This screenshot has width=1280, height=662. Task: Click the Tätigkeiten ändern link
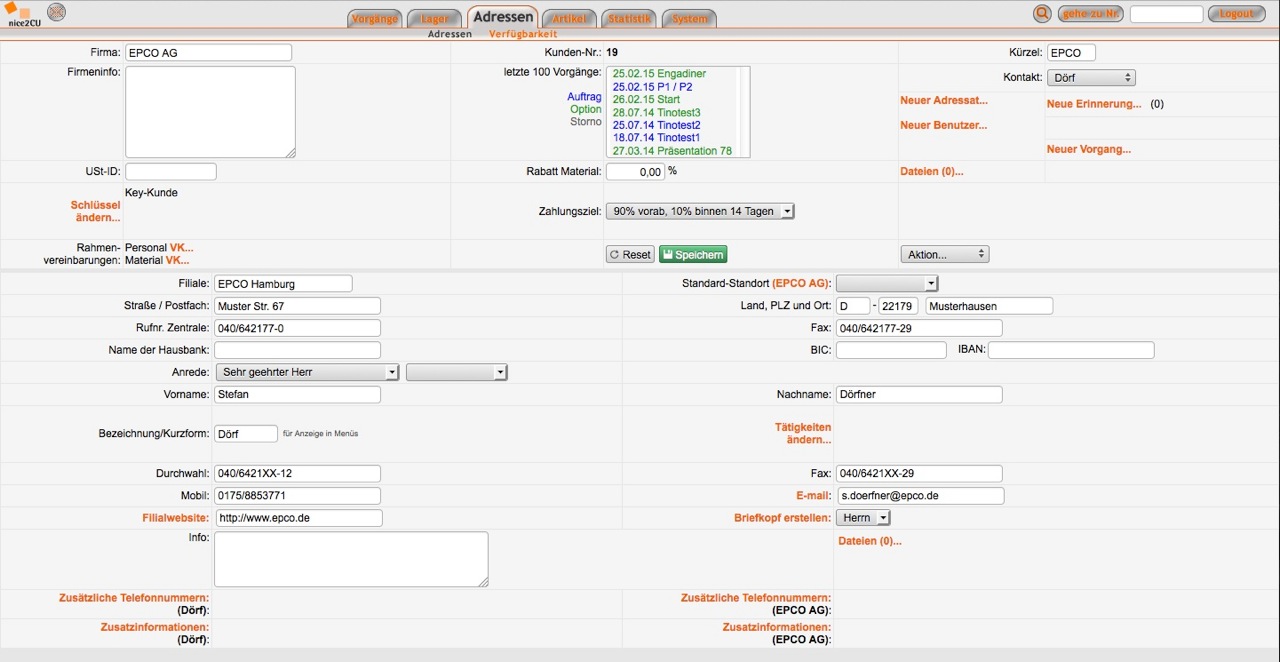point(803,433)
